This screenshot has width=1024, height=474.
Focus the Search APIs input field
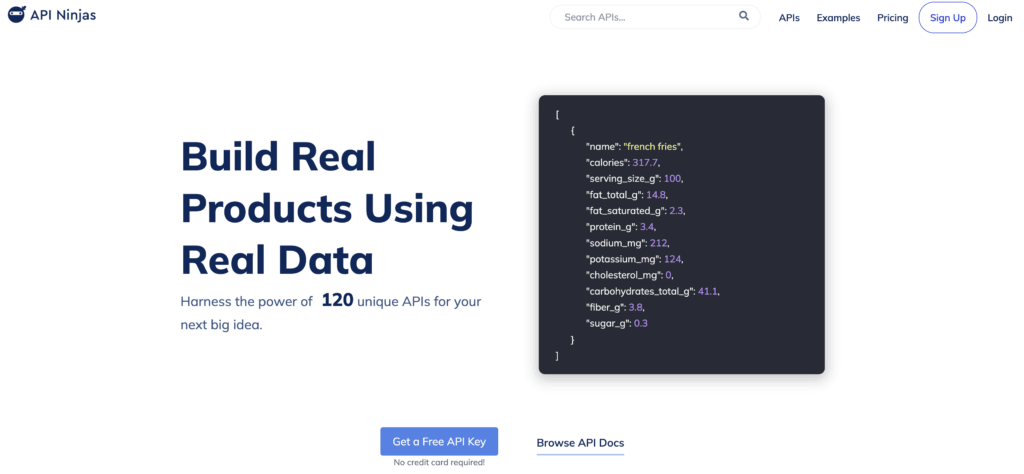[655, 17]
